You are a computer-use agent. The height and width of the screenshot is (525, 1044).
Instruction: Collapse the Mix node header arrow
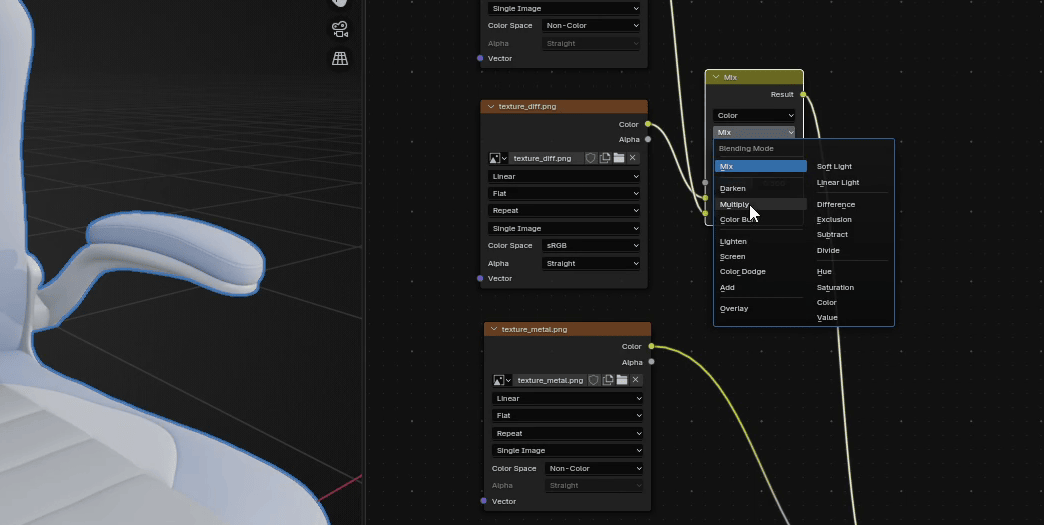715,77
